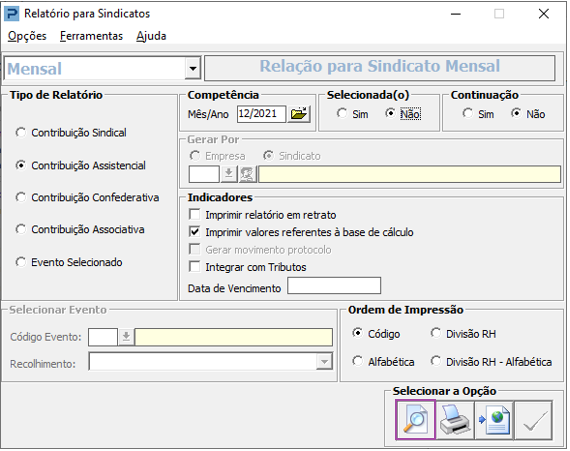Check Integrar com Tributos option
Screen dimensions: 570x451
coord(195,267)
